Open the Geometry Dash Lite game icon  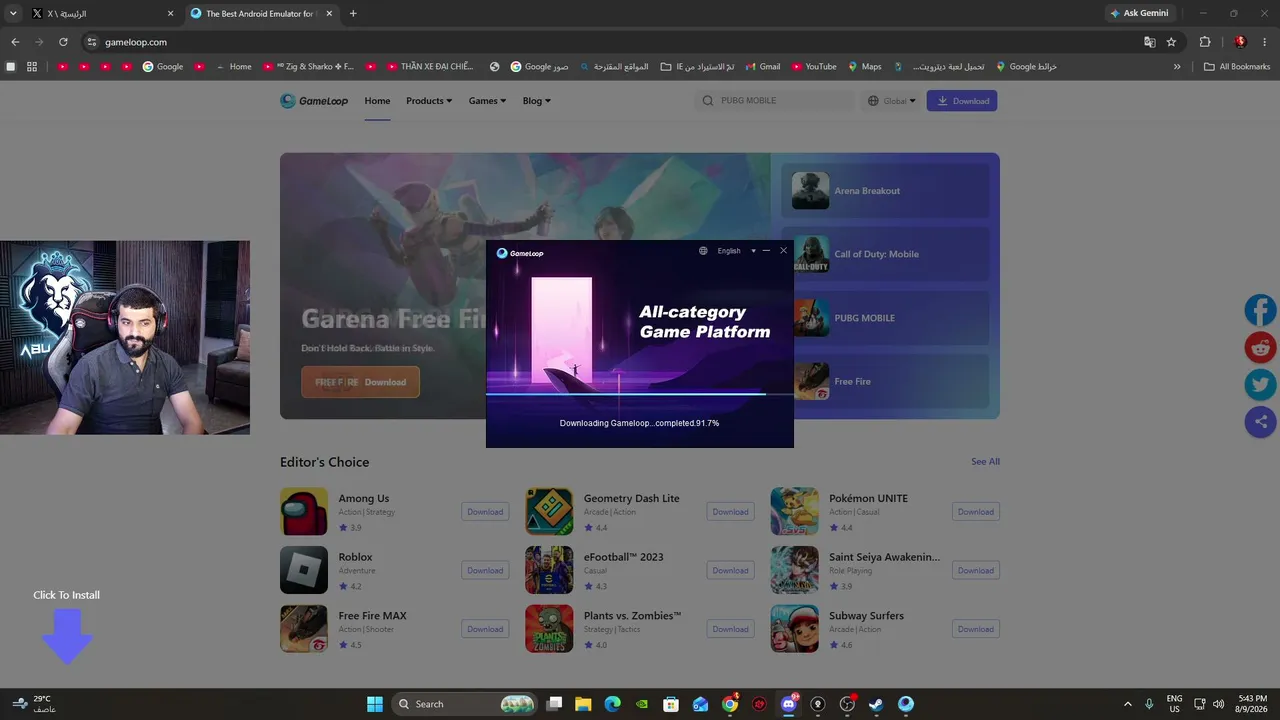pyautogui.click(x=549, y=512)
